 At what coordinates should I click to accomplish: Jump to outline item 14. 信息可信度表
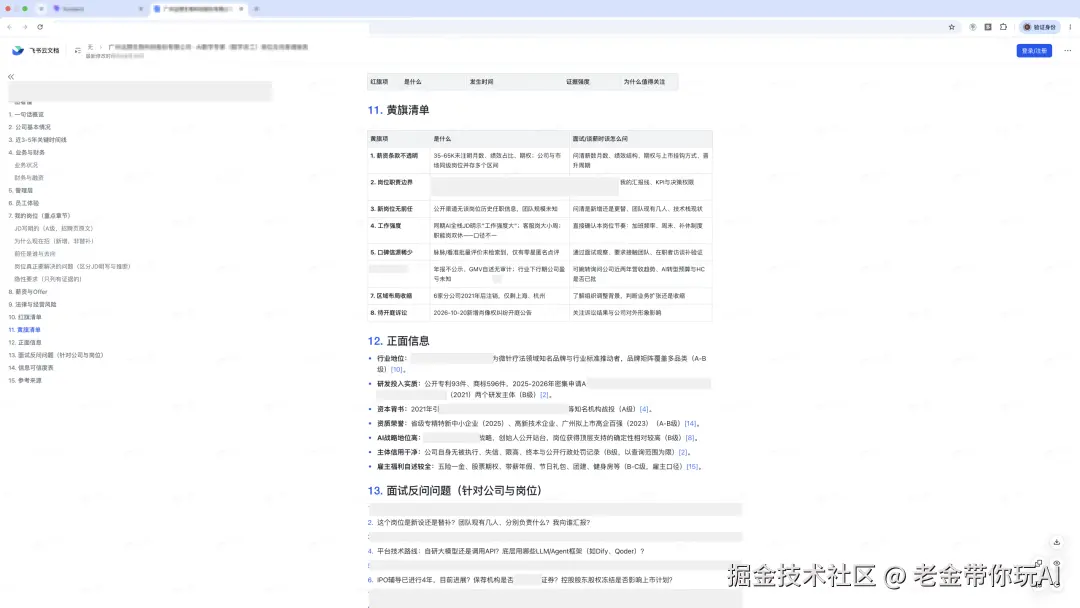point(31,368)
